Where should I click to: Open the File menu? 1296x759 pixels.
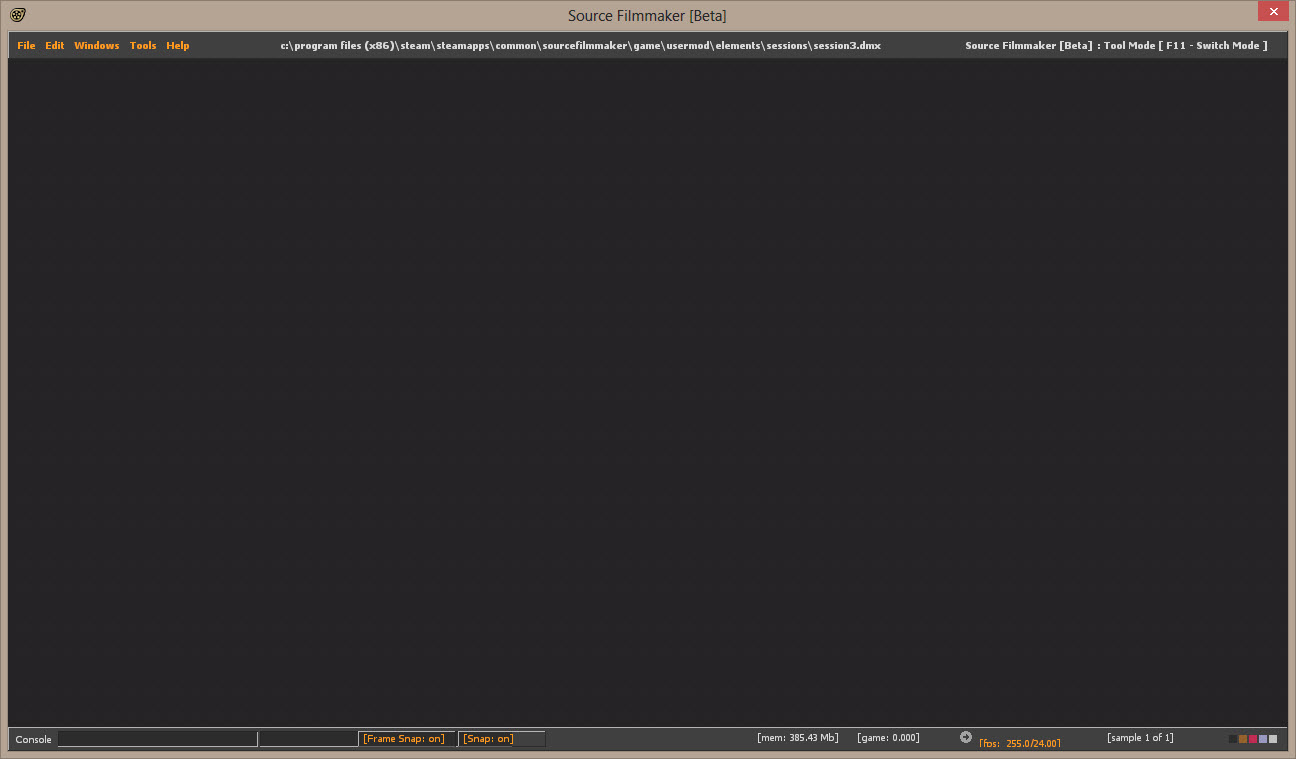[x=26, y=46]
